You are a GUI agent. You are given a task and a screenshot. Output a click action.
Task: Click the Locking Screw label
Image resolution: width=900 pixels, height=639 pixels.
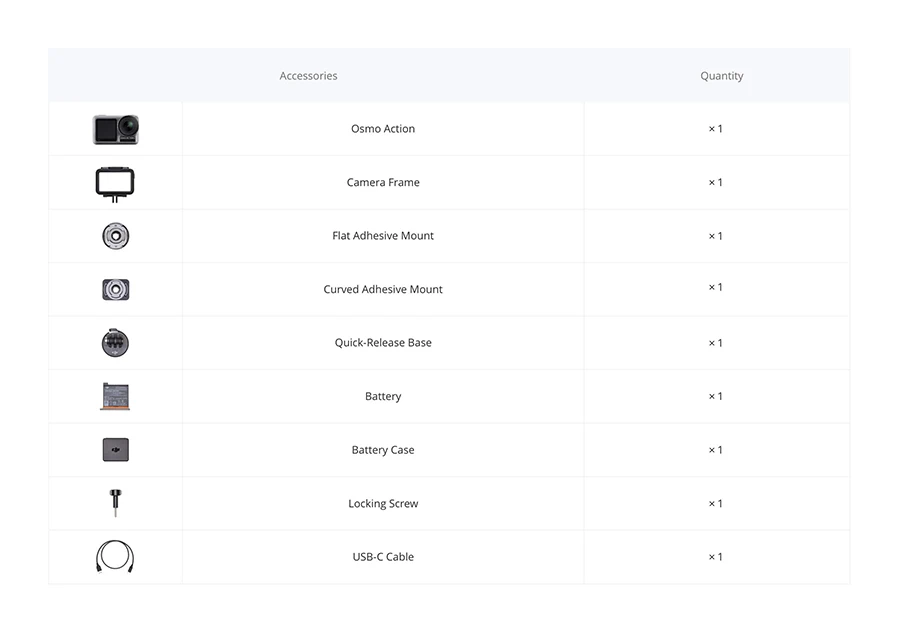point(383,504)
